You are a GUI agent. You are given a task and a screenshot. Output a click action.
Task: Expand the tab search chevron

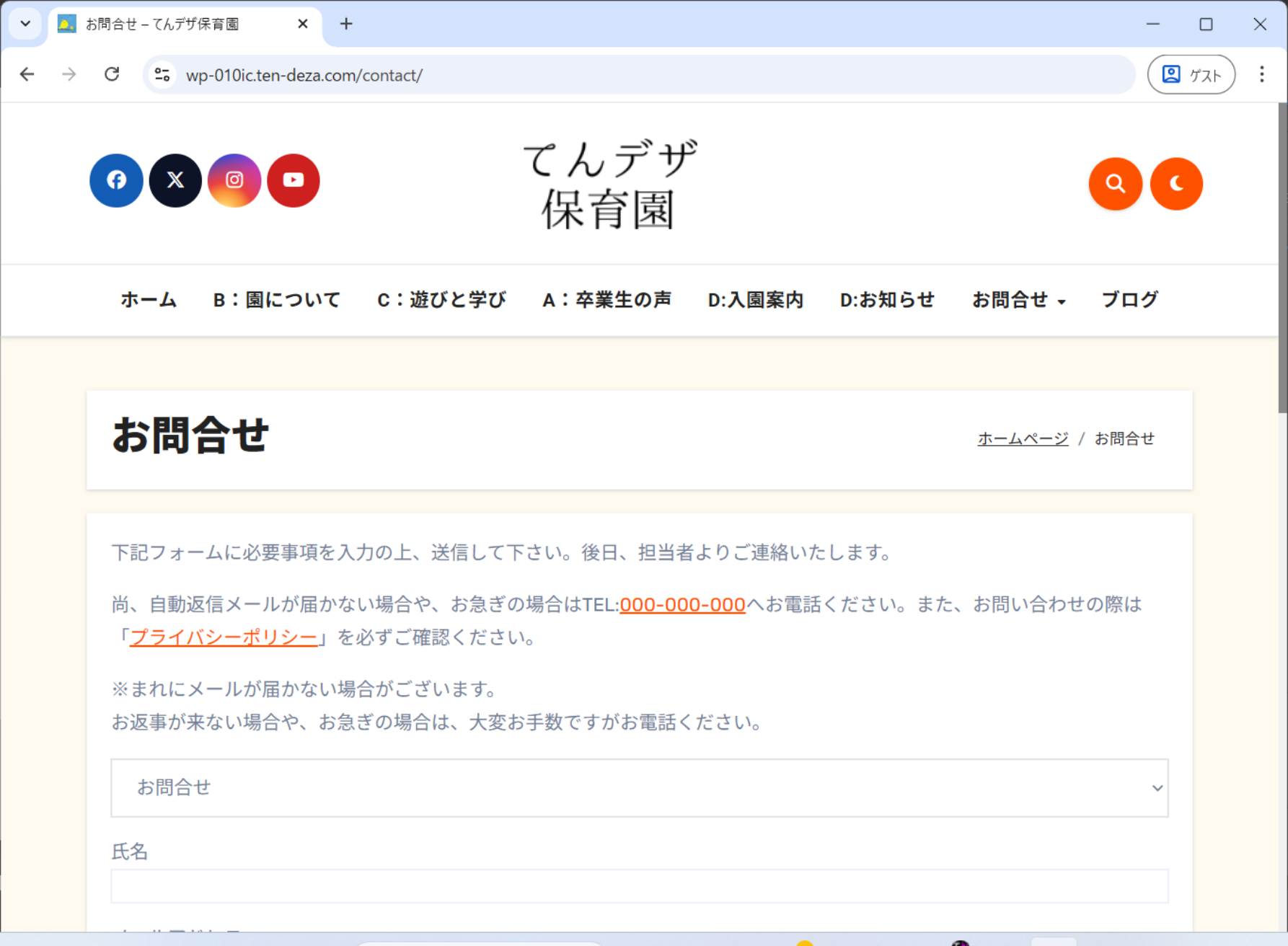25,24
